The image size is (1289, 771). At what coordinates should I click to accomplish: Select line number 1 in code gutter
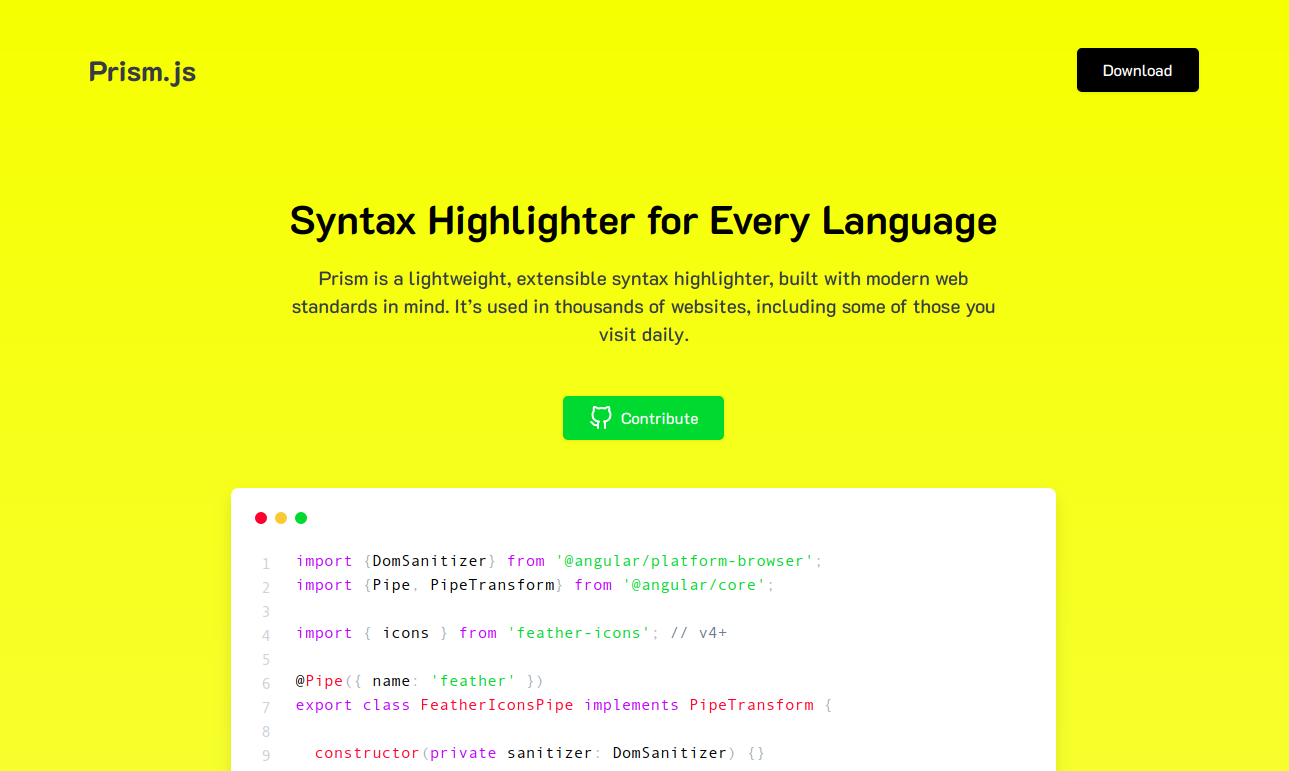pyautogui.click(x=266, y=564)
